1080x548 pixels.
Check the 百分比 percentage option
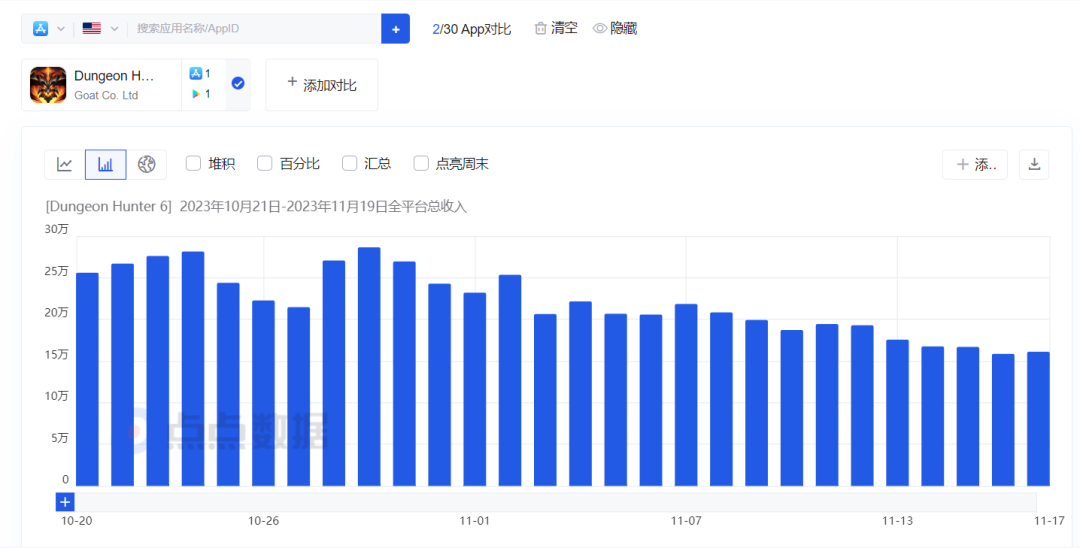click(265, 164)
